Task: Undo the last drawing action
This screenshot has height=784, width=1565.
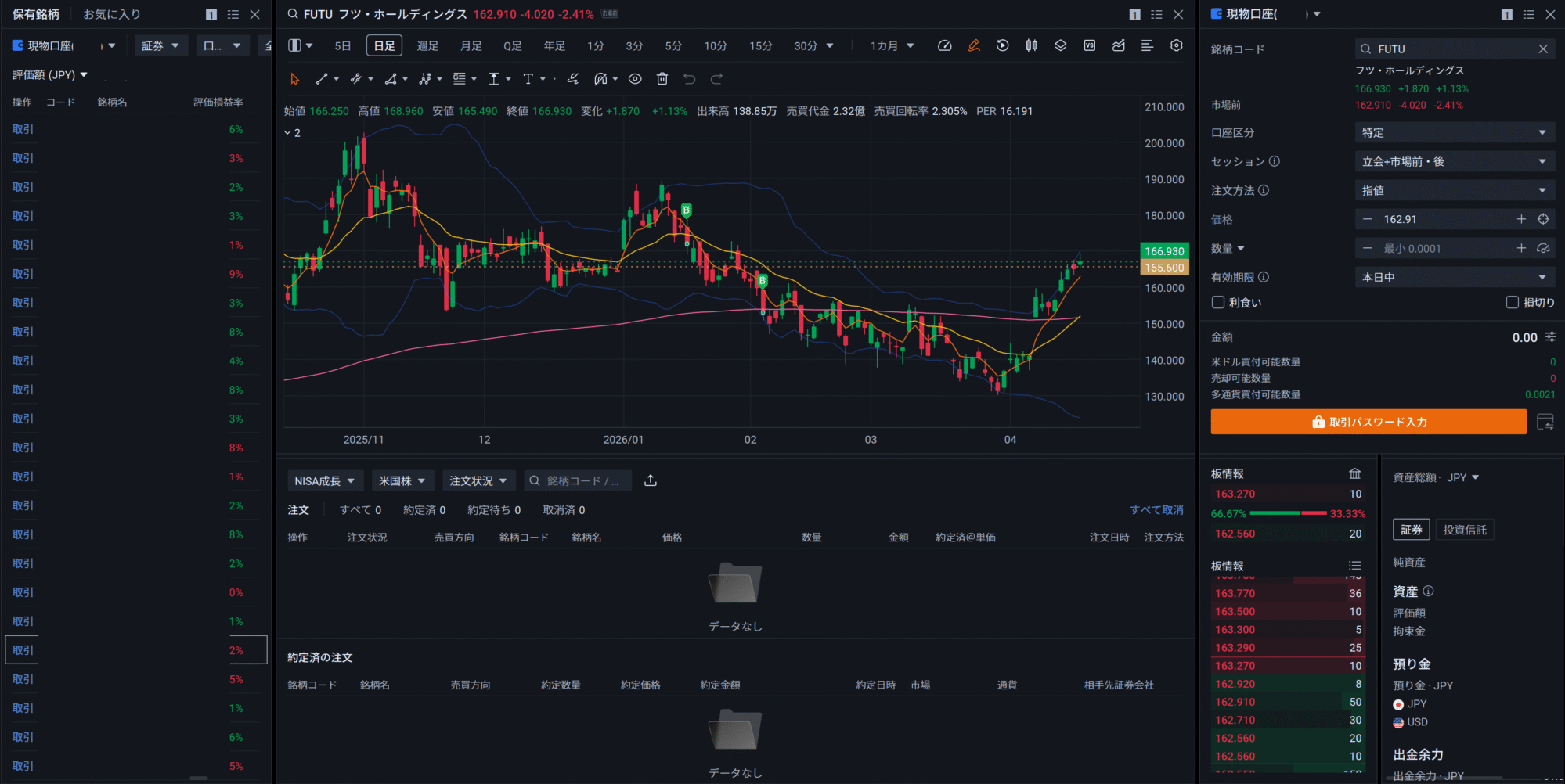Action: click(688, 78)
